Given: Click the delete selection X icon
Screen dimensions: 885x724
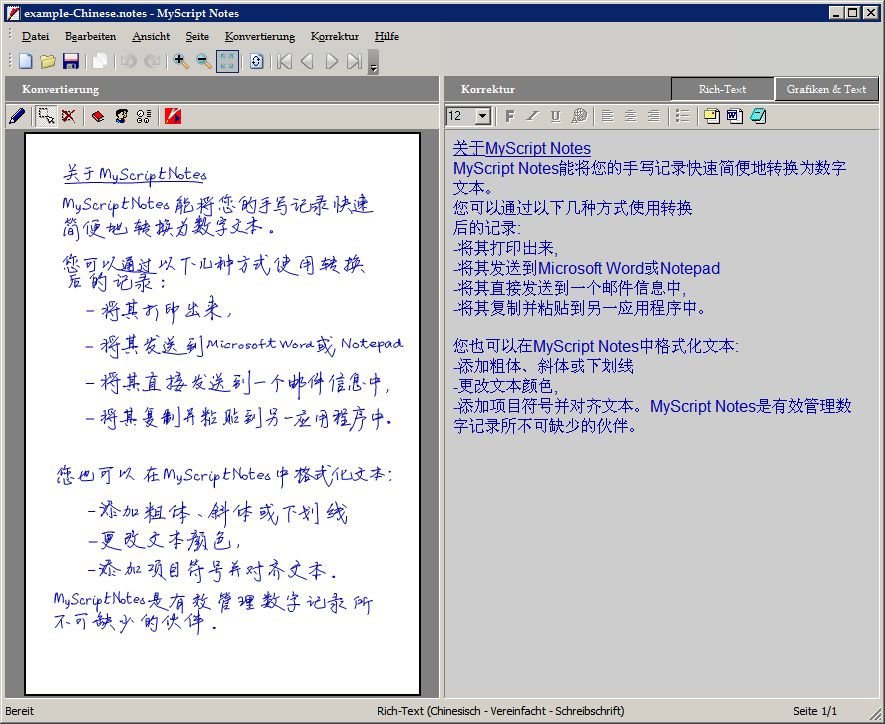Looking at the screenshot, I should pos(69,116).
